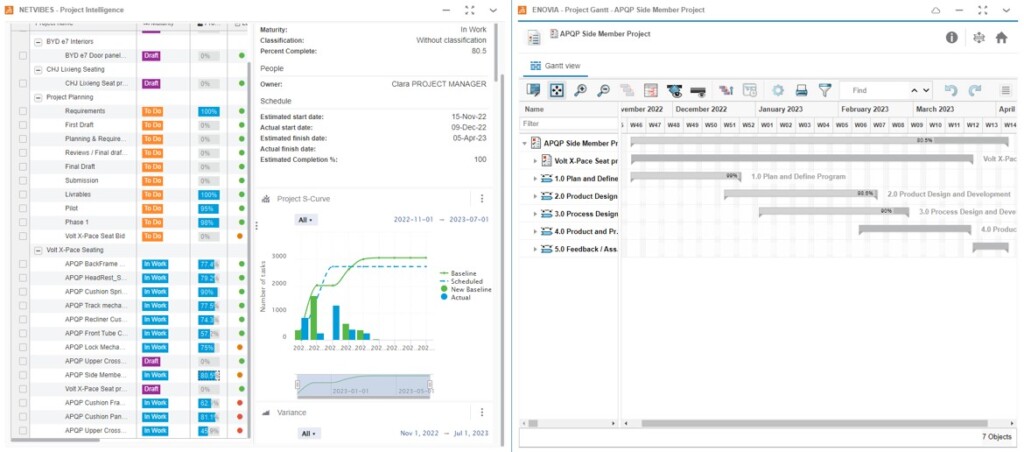Click the crossed-arrows icon beside home
Image resolution: width=1024 pixels, height=452 pixels.
(978, 38)
